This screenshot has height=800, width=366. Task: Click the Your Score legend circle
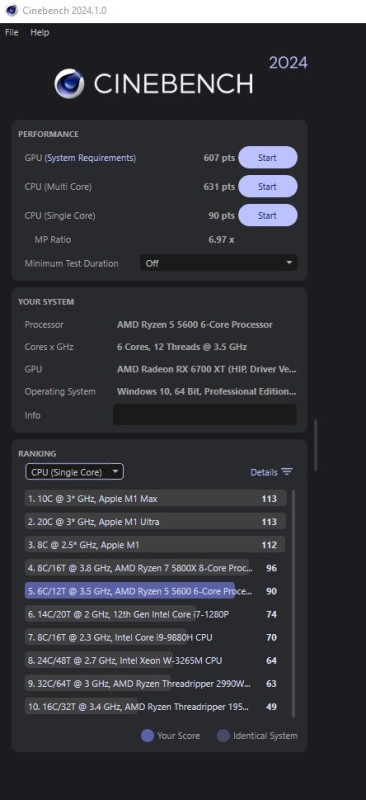[x=148, y=736]
